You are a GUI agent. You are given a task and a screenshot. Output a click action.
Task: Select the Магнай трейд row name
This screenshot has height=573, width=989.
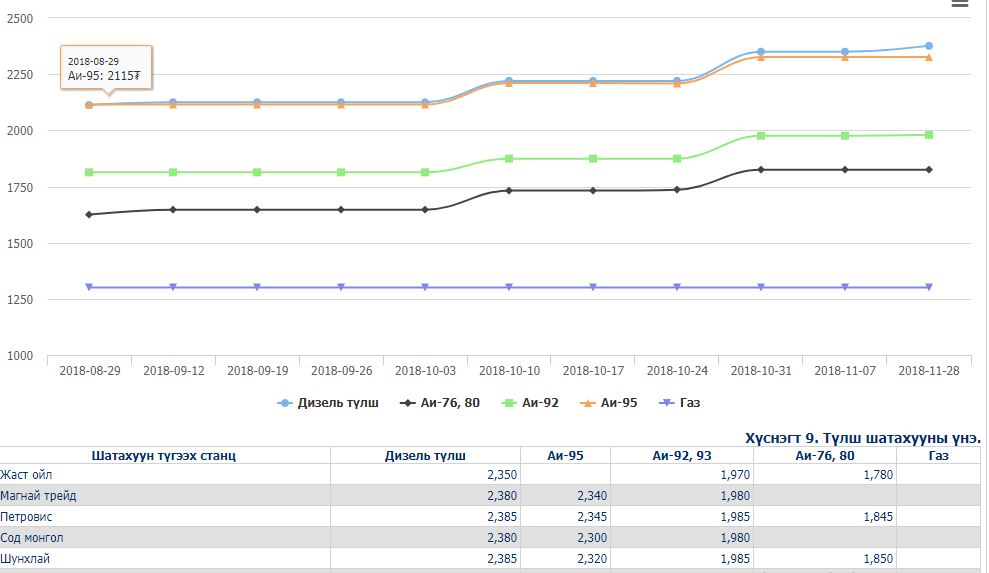[38, 496]
